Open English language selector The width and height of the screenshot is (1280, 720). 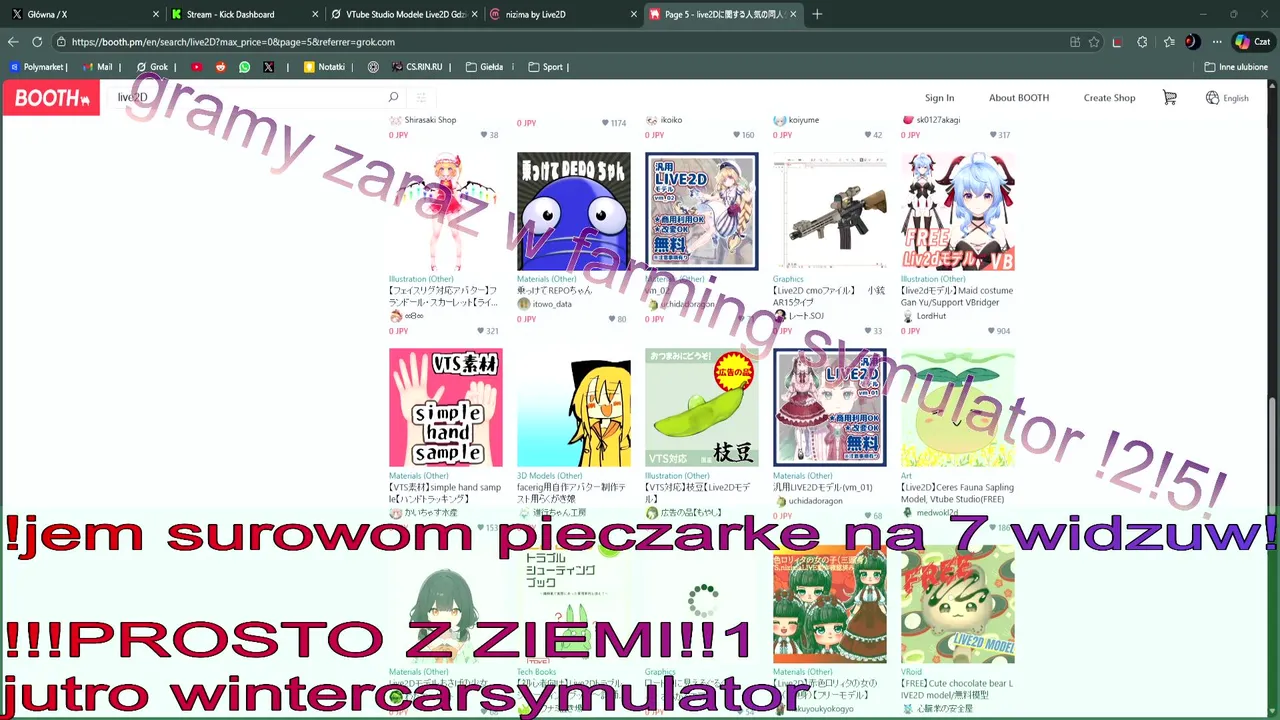pyautogui.click(x=1227, y=98)
